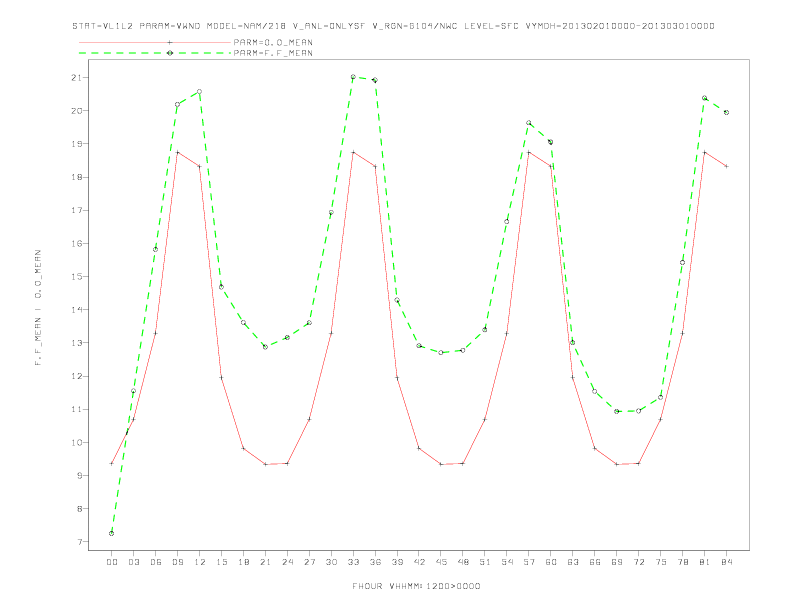Viewport: 792px width, 612px height.
Task: Click x-axis forecast hour label 78
Action: (x=682, y=562)
